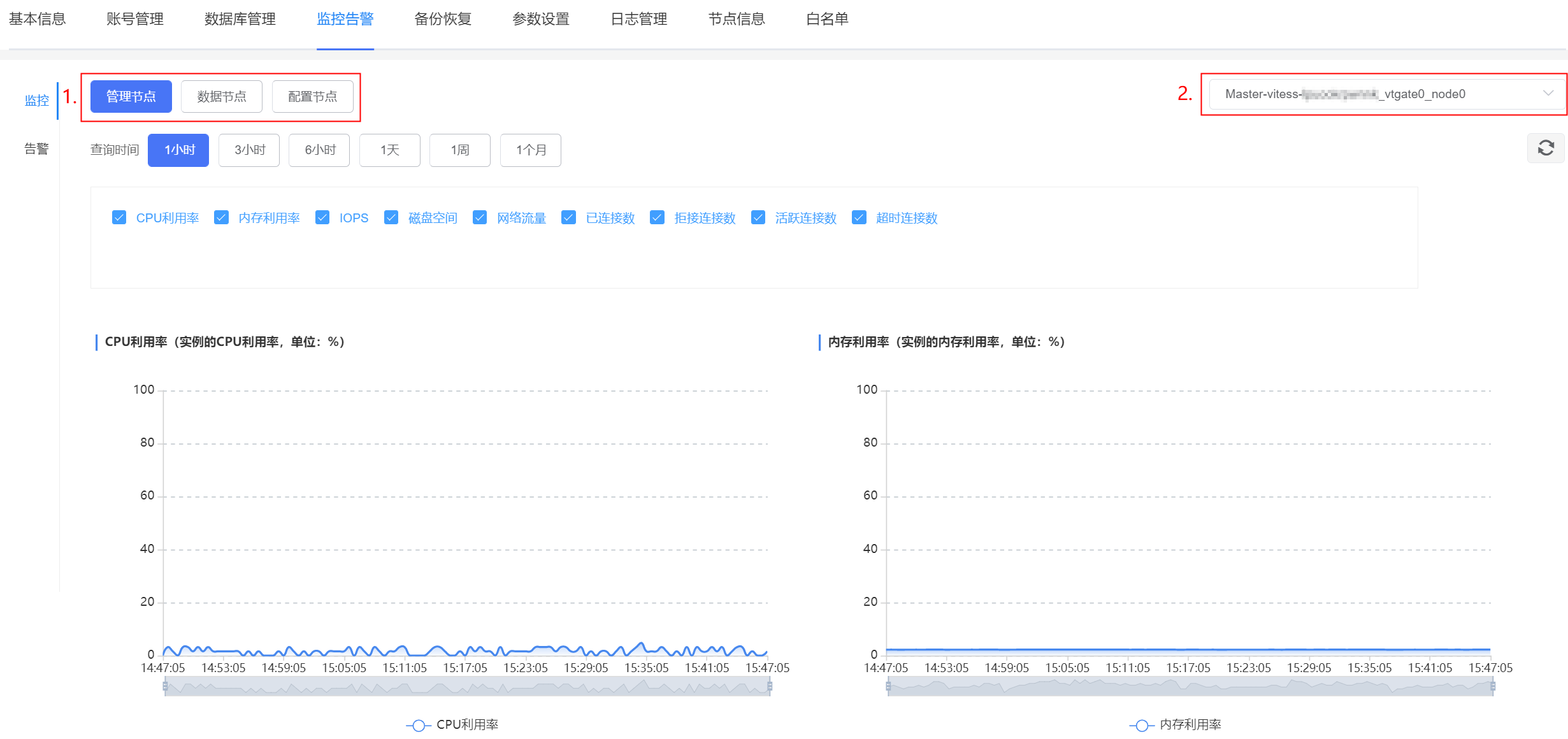Disable the 磁盘空间 metric checkbox
This screenshot has height=739, width=1568.
(391, 218)
